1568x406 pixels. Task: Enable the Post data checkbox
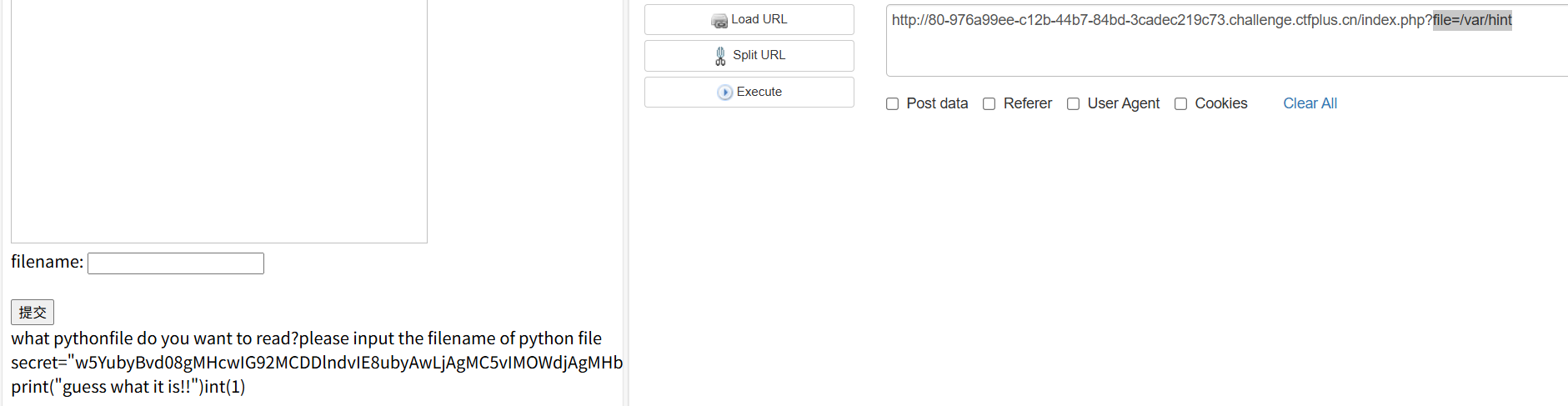pos(892,104)
